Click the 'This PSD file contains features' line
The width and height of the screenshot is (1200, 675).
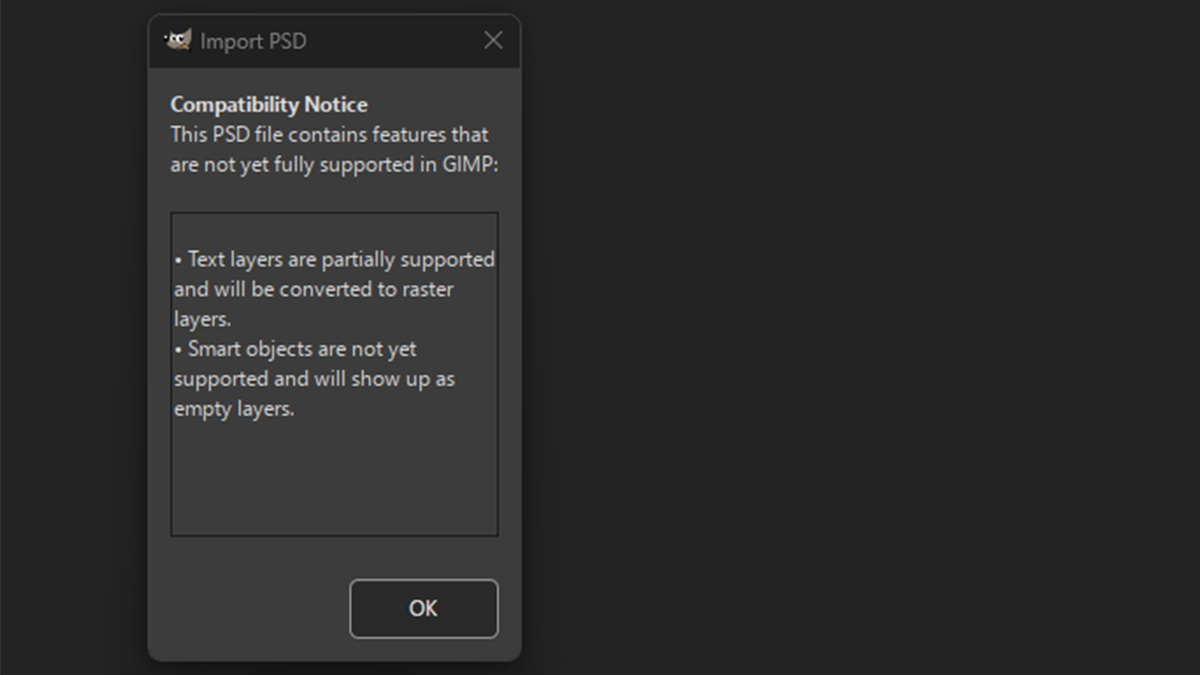tap(329, 134)
